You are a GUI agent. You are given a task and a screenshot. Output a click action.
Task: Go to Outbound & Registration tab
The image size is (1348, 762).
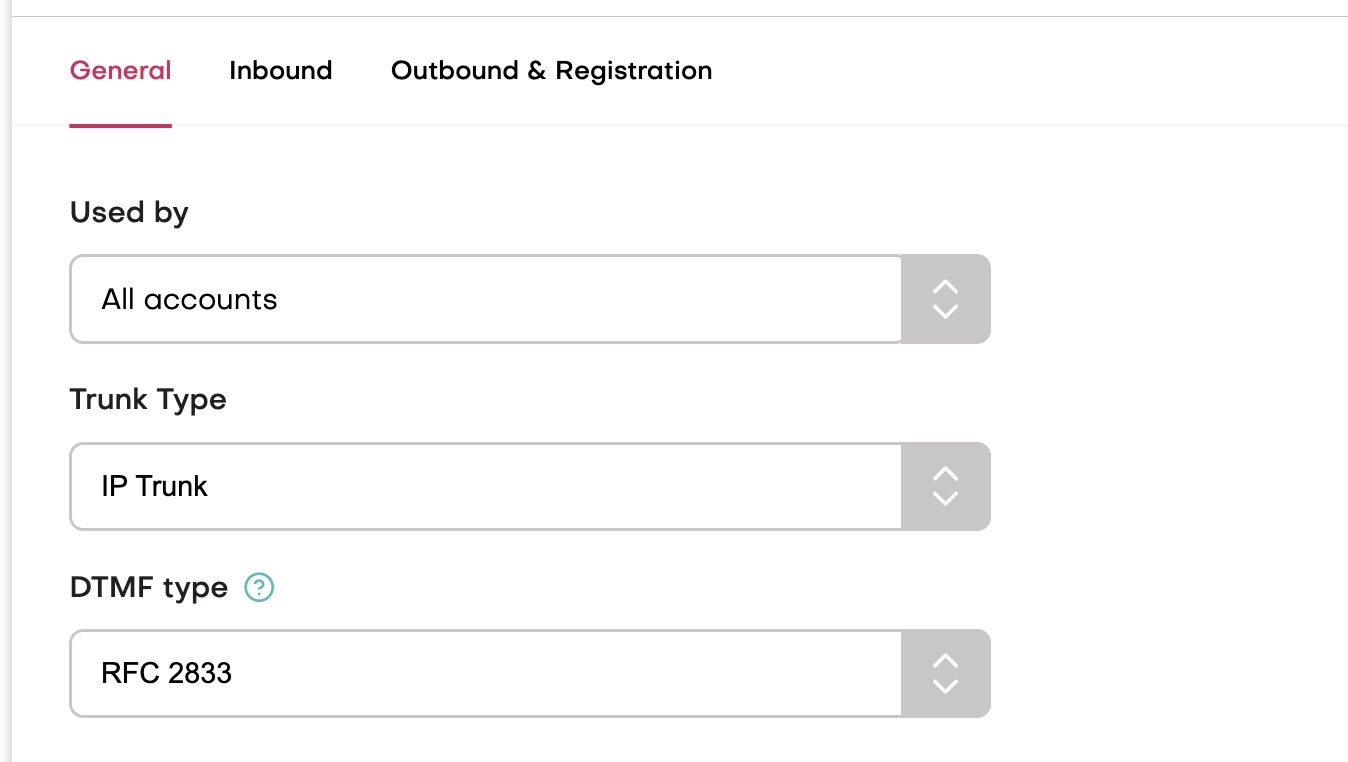[x=551, y=71]
